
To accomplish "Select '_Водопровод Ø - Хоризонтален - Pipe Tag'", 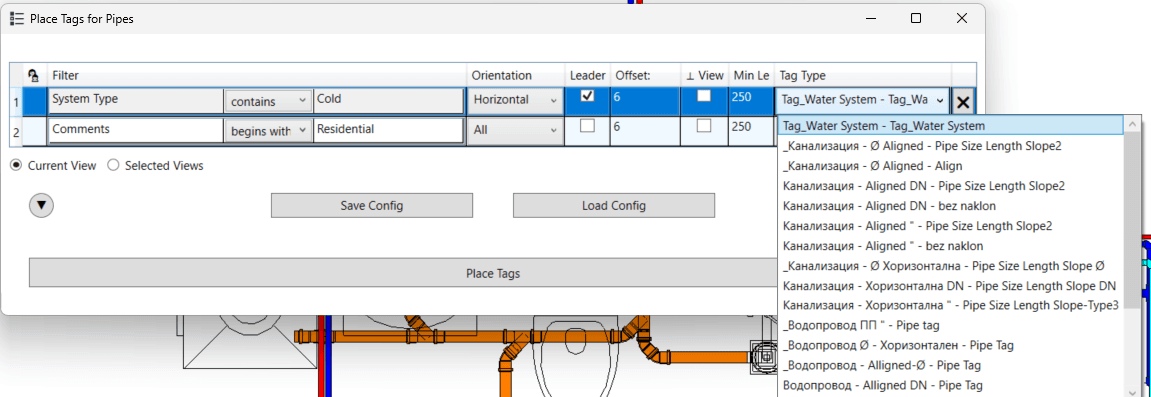I will pos(951,345).
